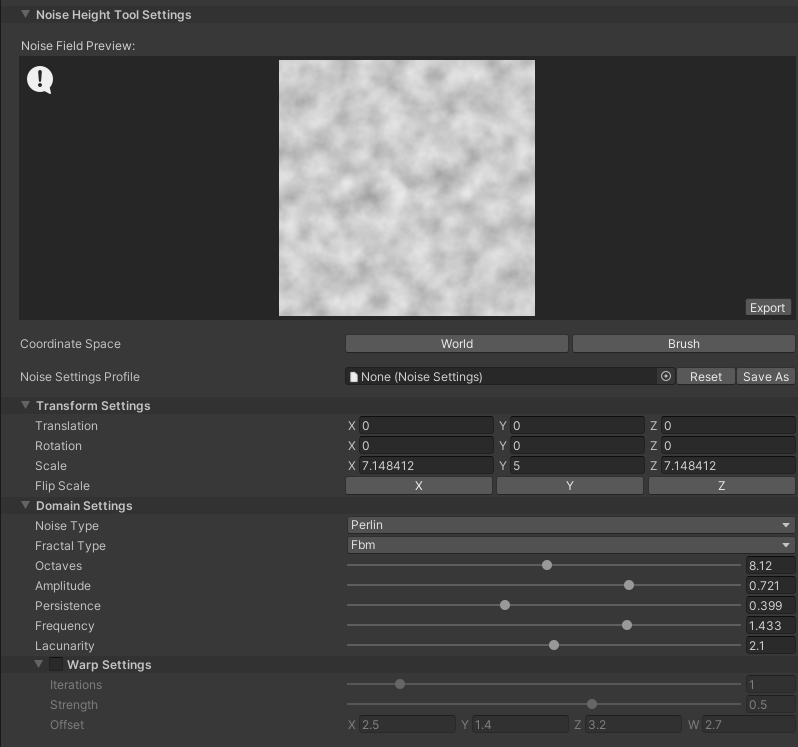Click the Octaves slider handle
This screenshot has width=798, height=747.
tap(547, 566)
